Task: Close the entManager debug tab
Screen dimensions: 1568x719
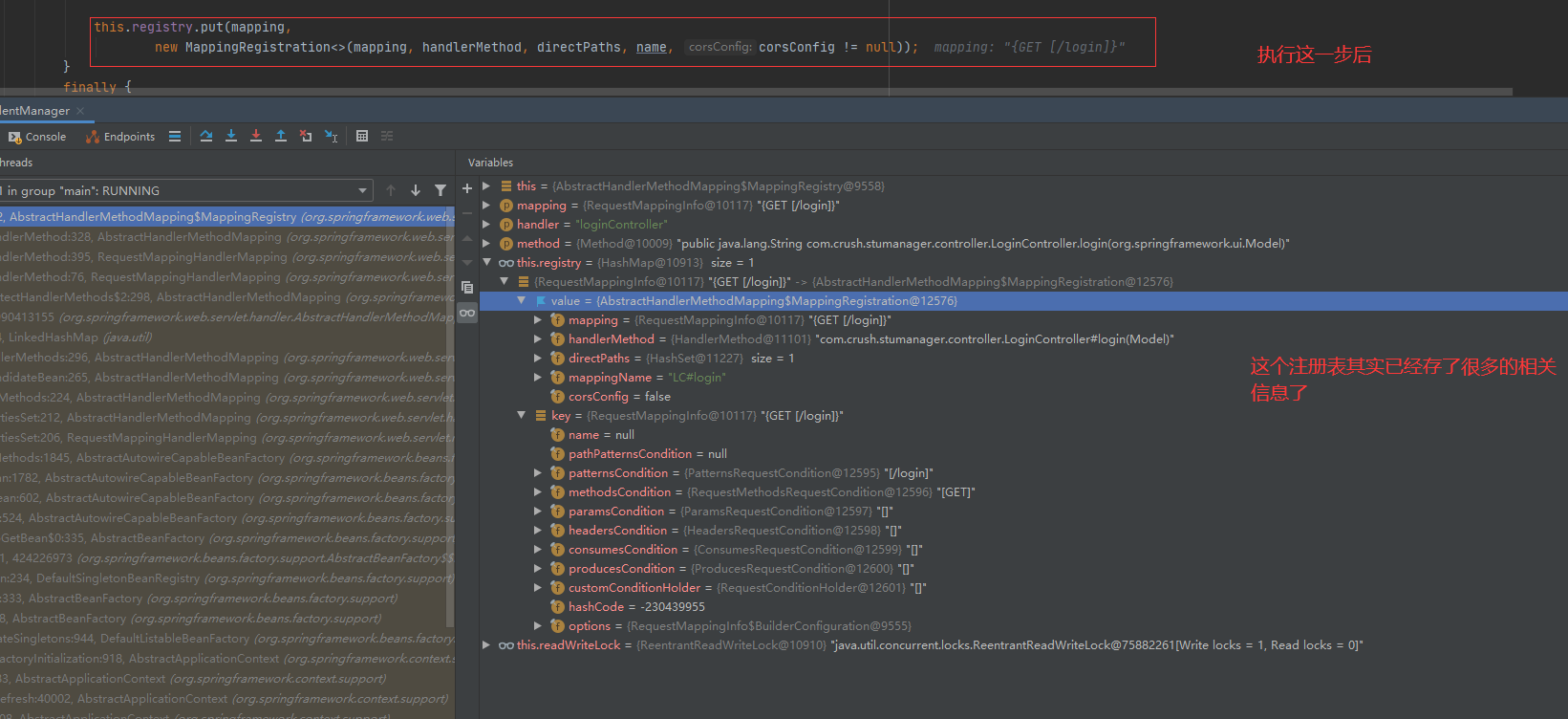Action: [x=80, y=111]
